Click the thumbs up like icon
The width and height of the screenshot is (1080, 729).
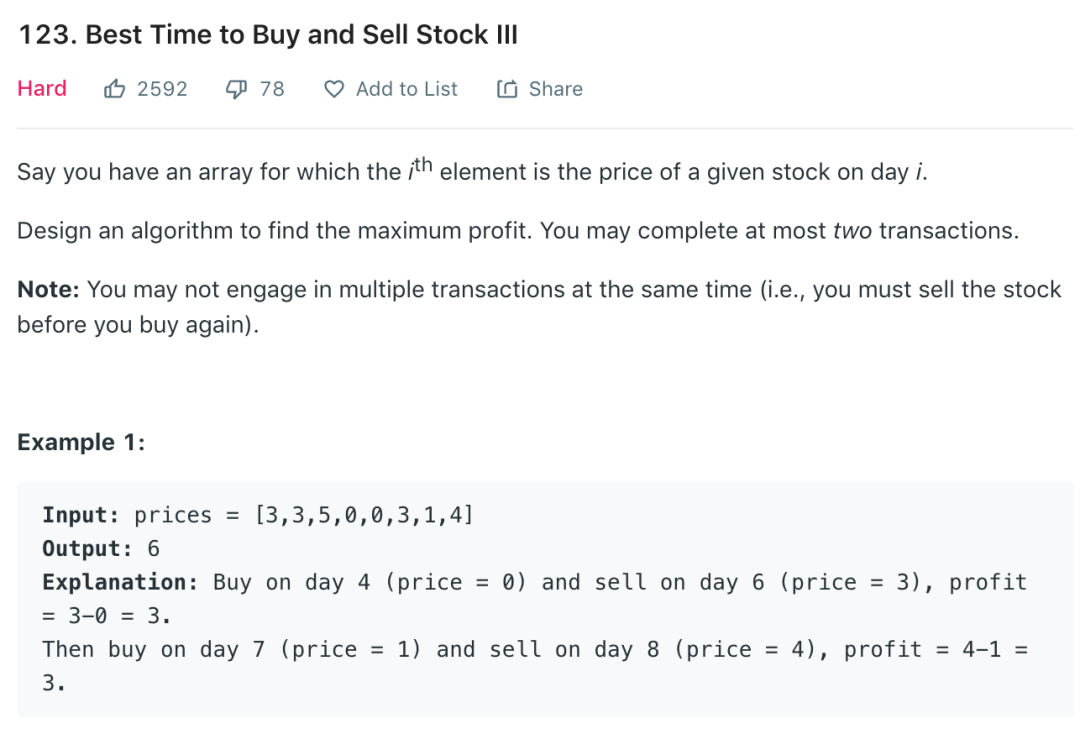point(114,89)
